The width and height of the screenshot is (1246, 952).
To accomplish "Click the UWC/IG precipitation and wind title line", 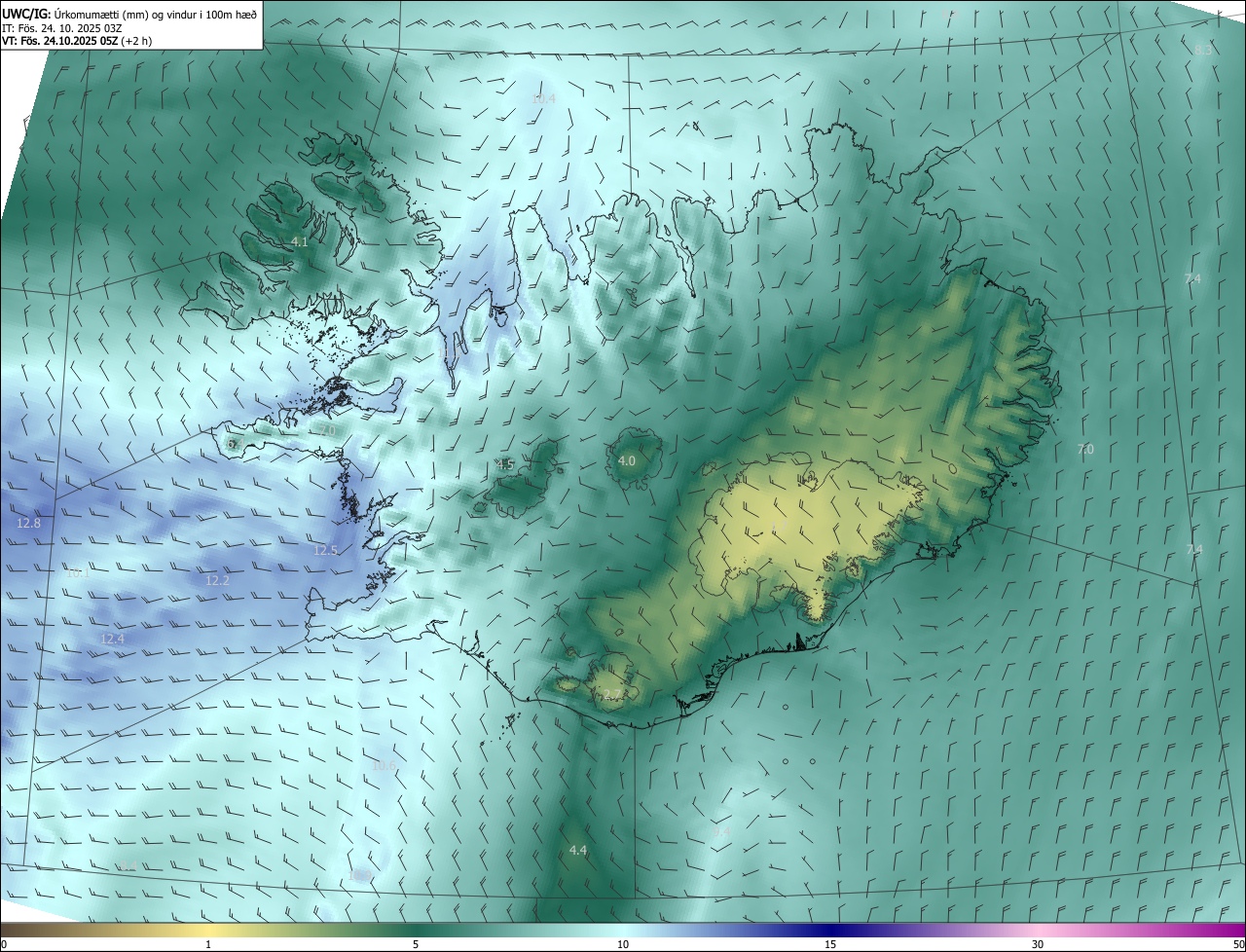I will tap(129, 15).
